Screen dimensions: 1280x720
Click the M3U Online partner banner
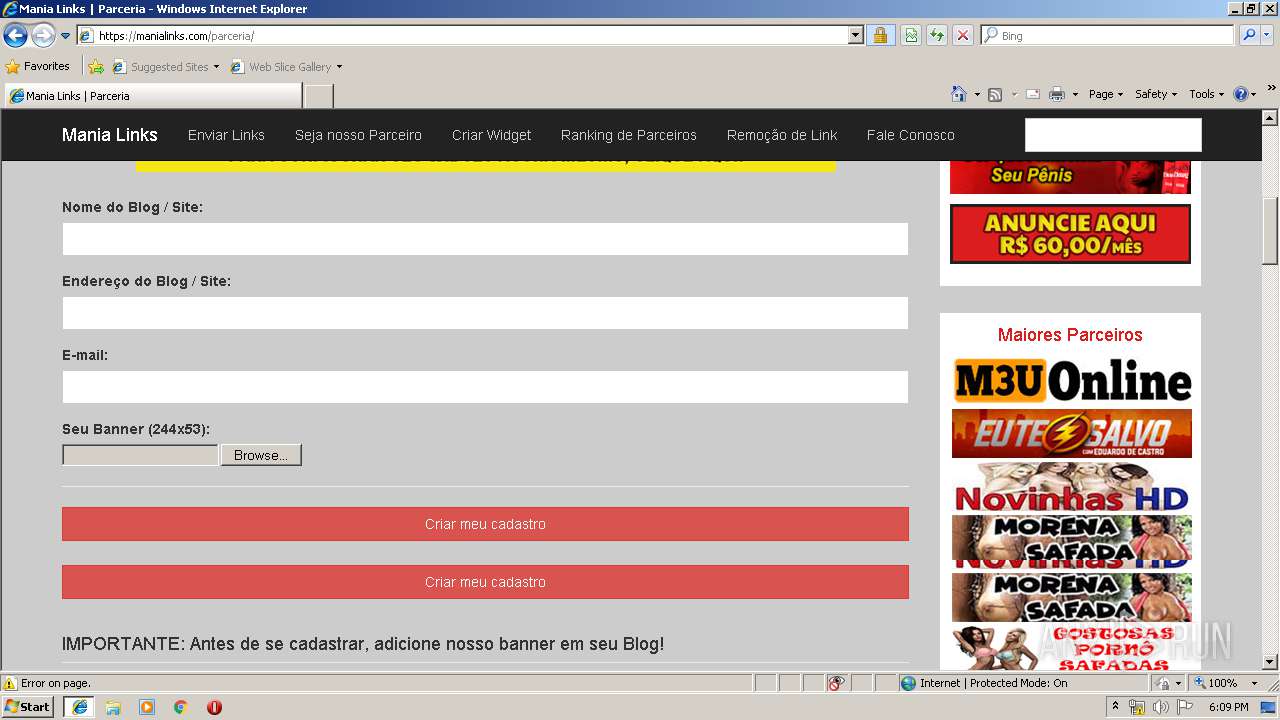tap(1072, 381)
